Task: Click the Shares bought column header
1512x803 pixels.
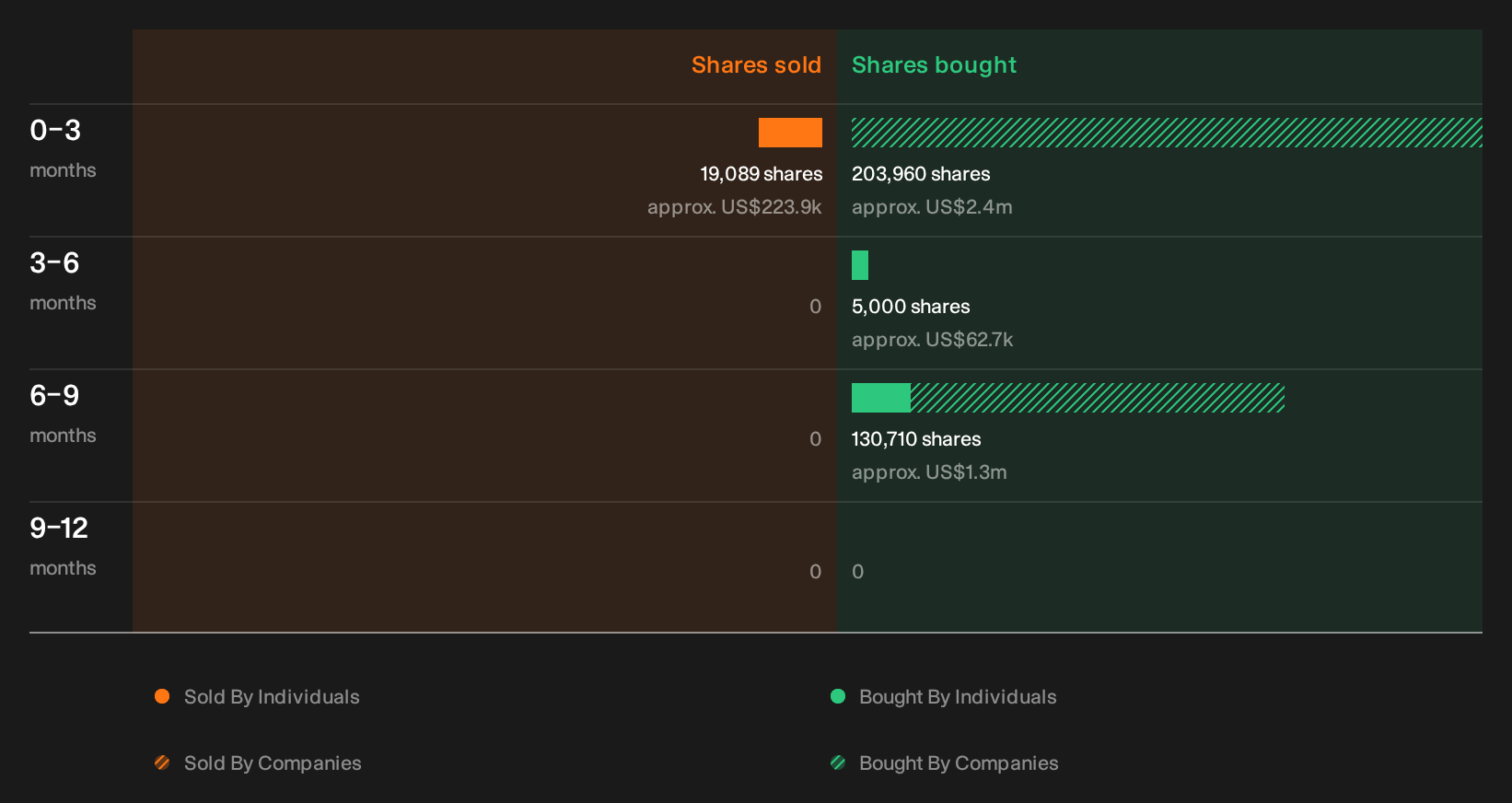Action: (934, 65)
